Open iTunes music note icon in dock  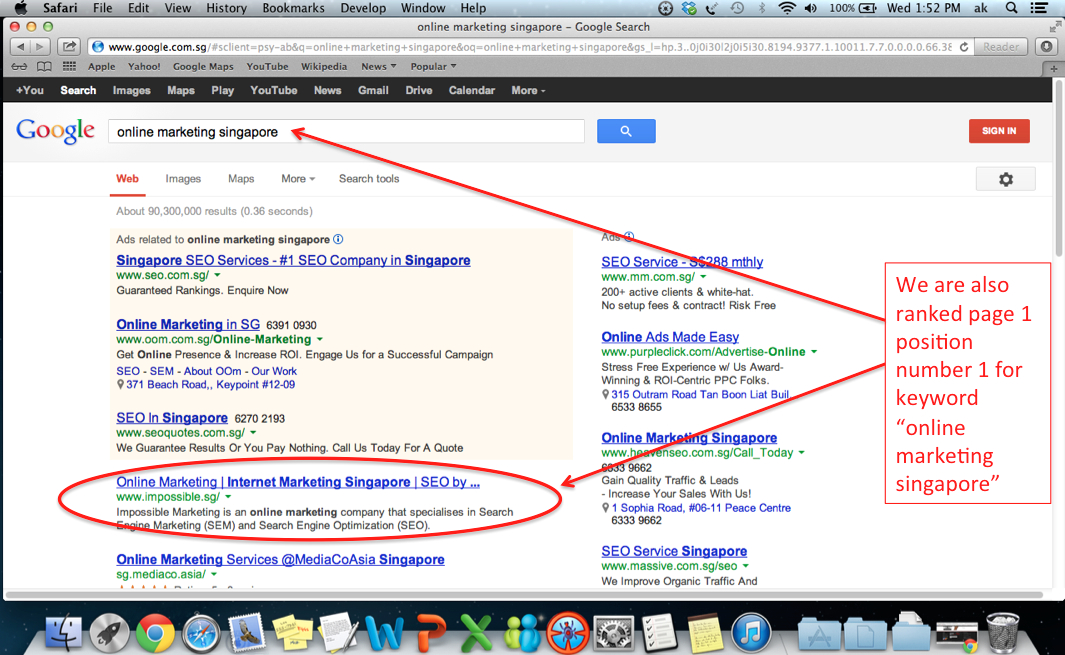[x=751, y=633]
